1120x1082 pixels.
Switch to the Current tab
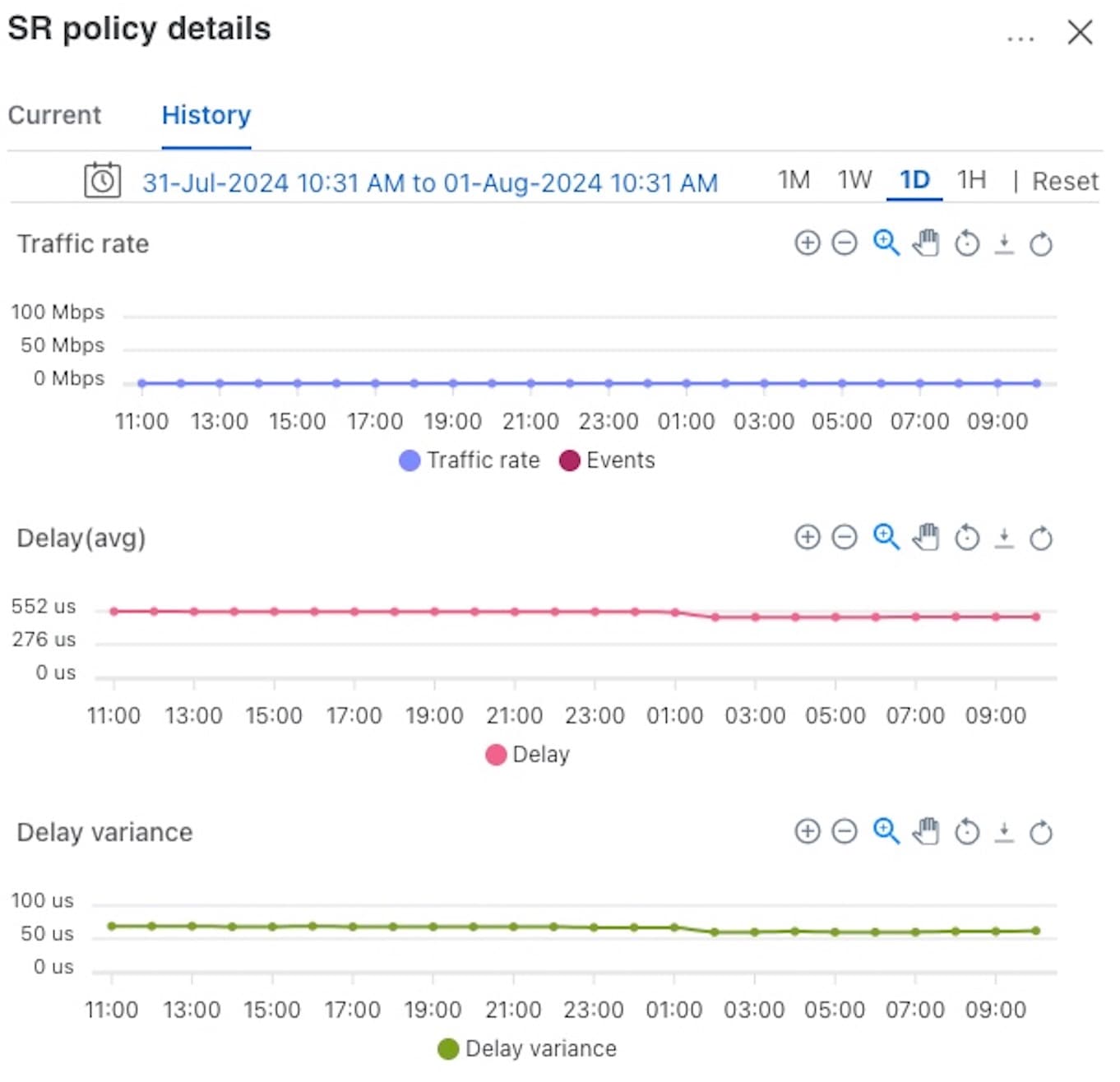54,115
